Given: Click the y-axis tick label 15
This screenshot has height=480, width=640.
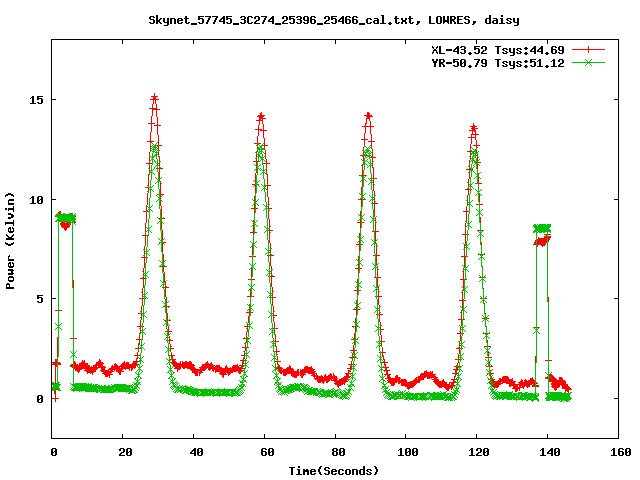Looking at the screenshot, I should pyautogui.click(x=36, y=100).
